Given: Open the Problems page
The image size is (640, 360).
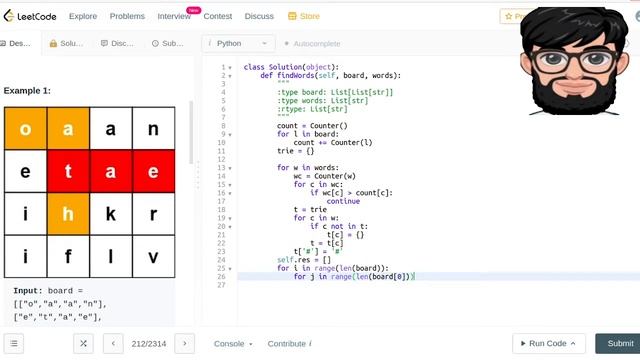Looking at the screenshot, I should [127, 16].
